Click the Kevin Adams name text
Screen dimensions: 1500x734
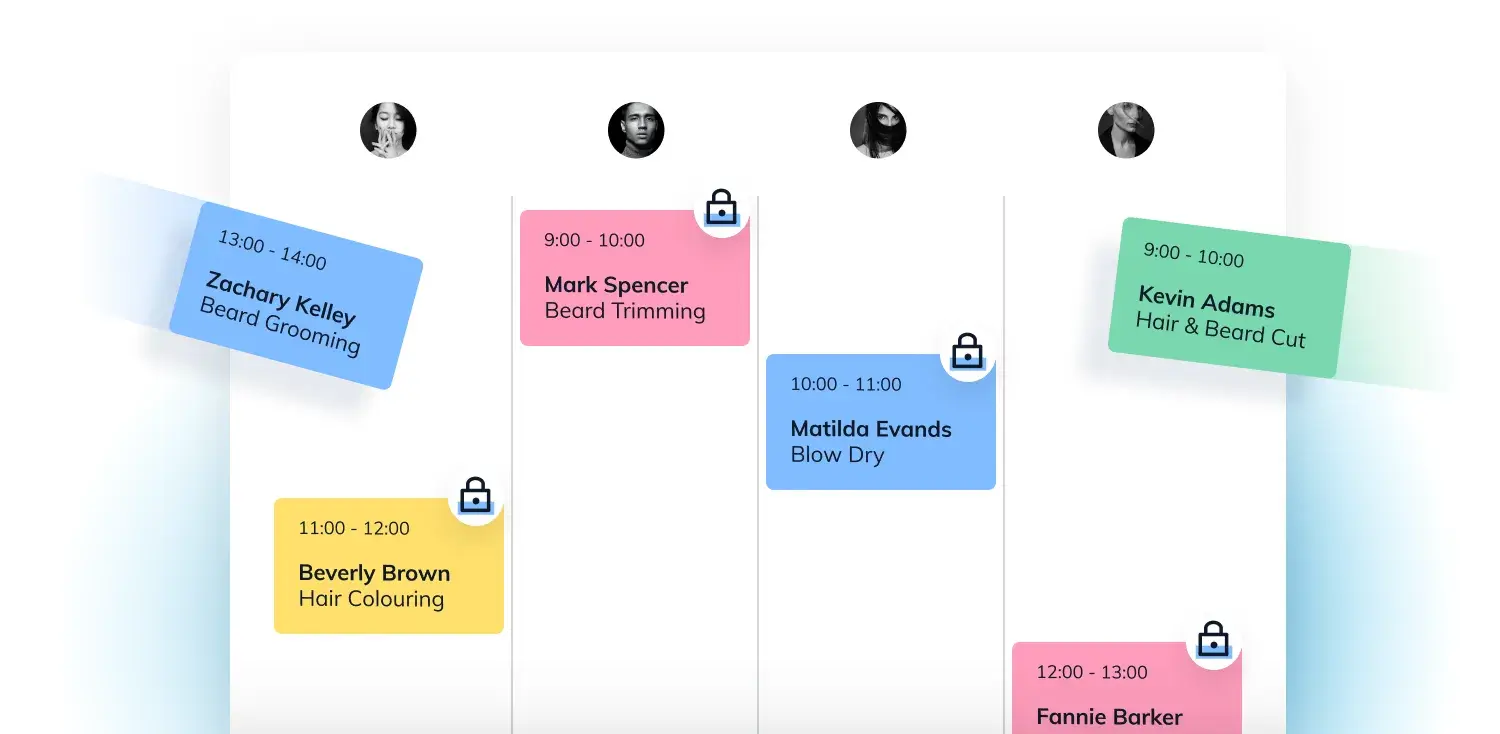(1206, 301)
